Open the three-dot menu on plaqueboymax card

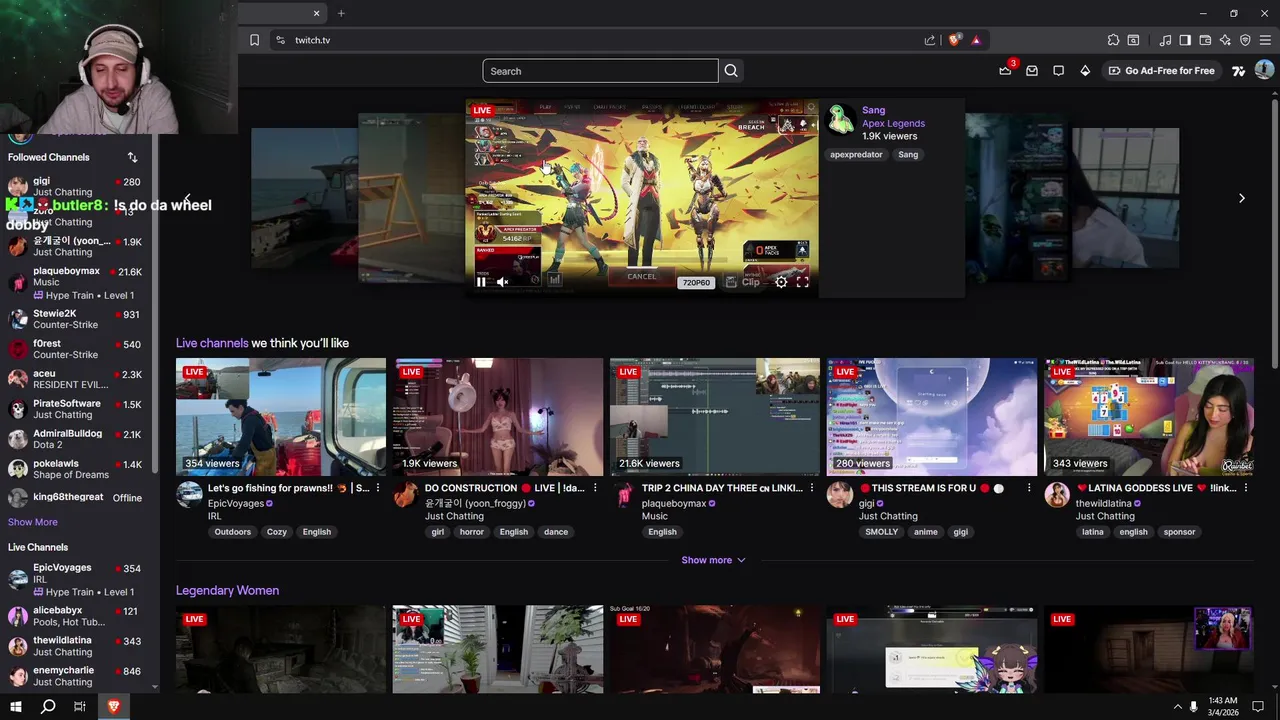(812, 488)
